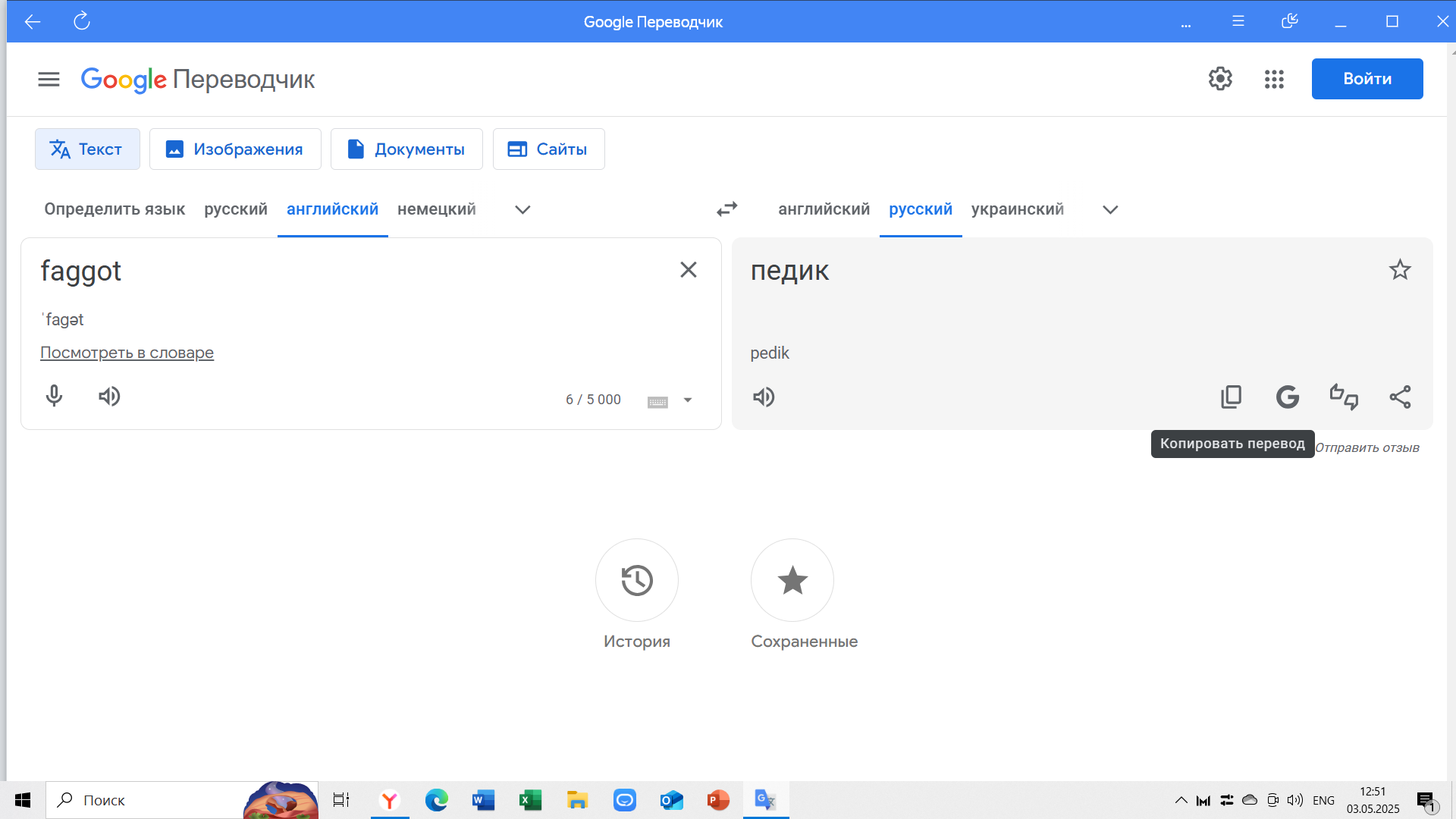This screenshot has height=819, width=1456.
Task: Open Word from the taskbar
Action: [483, 800]
